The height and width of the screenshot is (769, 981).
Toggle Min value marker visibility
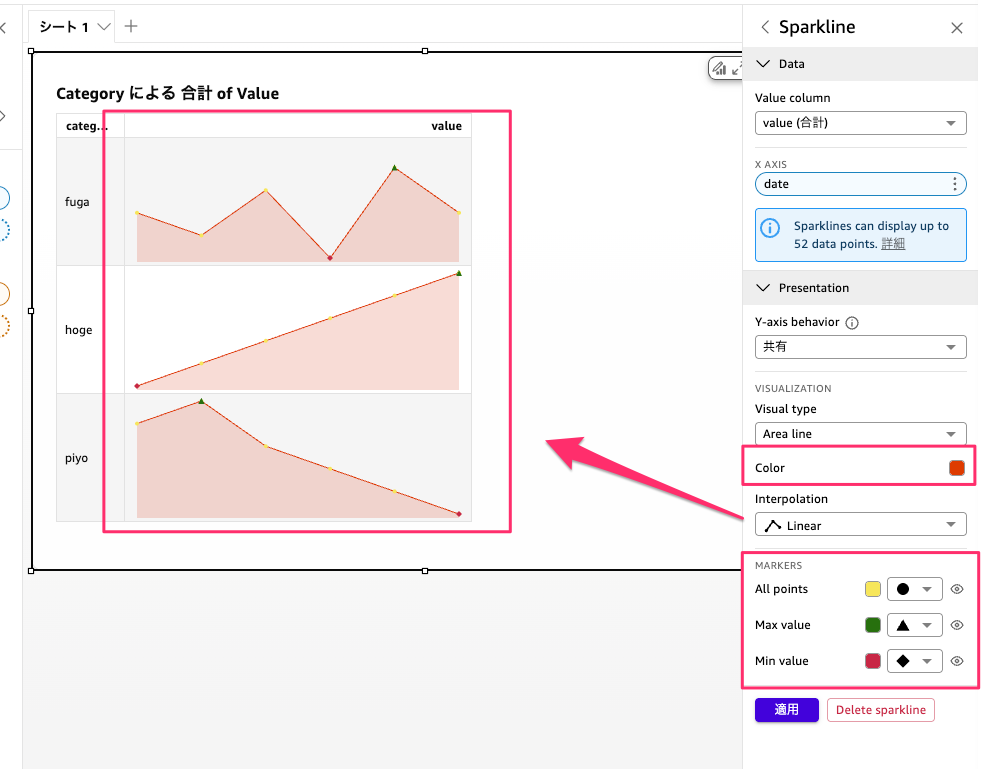(957, 661)
